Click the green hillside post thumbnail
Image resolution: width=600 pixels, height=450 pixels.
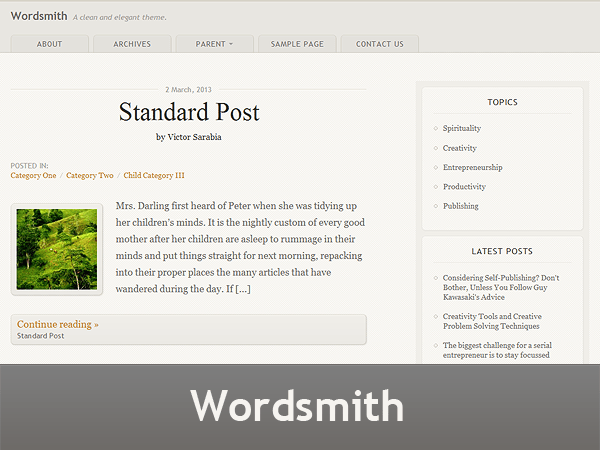click(57, 249)
